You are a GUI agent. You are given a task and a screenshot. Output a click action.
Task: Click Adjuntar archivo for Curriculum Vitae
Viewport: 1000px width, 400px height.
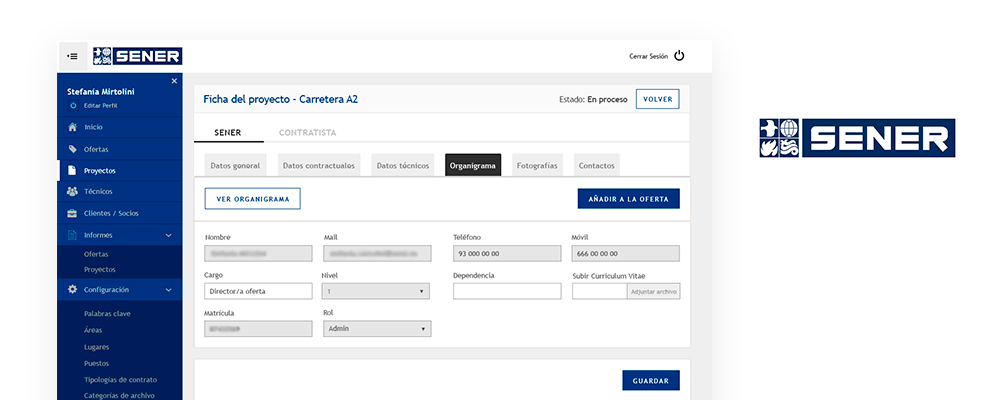point(653,291)
